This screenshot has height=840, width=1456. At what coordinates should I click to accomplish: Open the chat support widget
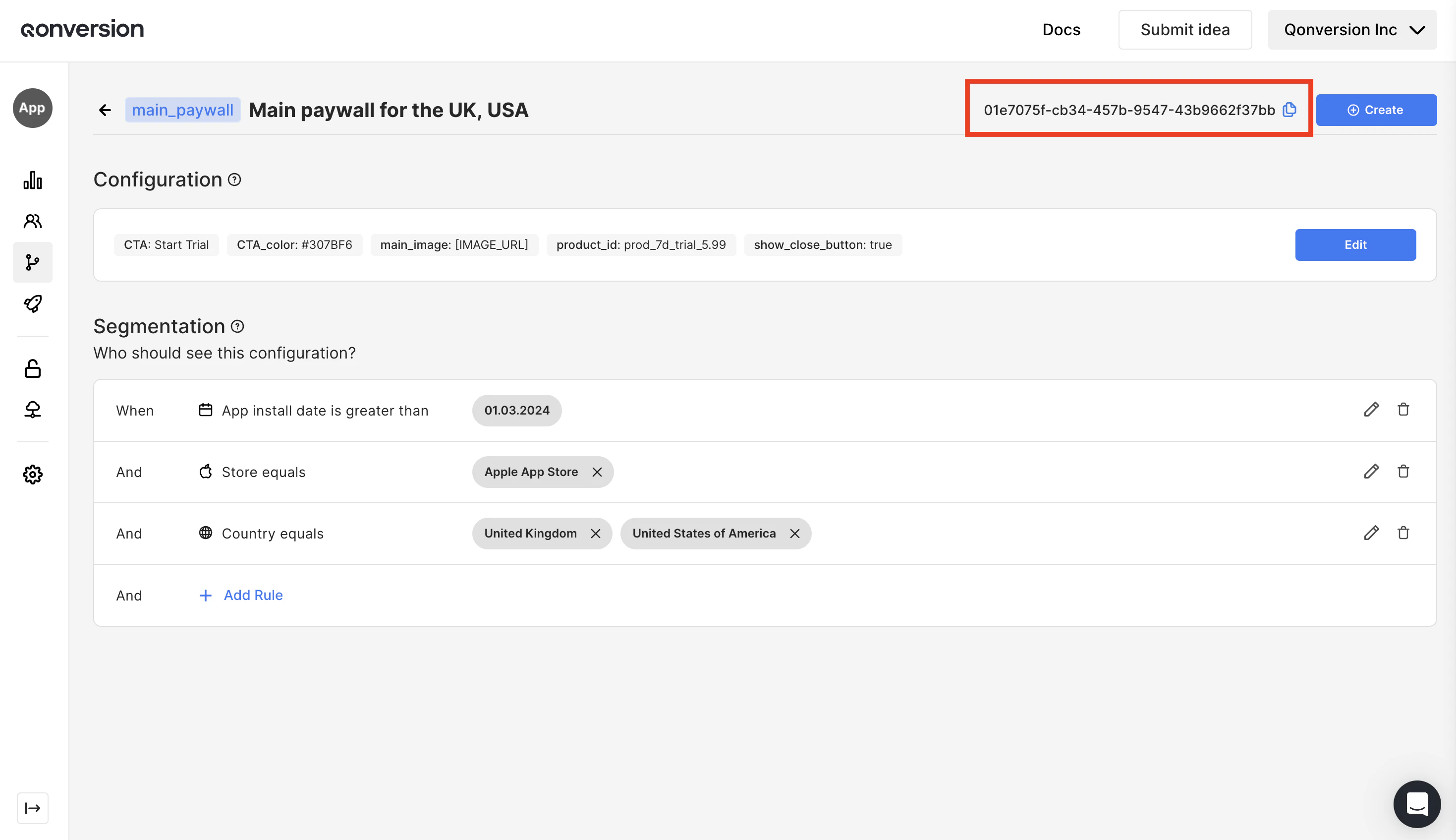1416,804
